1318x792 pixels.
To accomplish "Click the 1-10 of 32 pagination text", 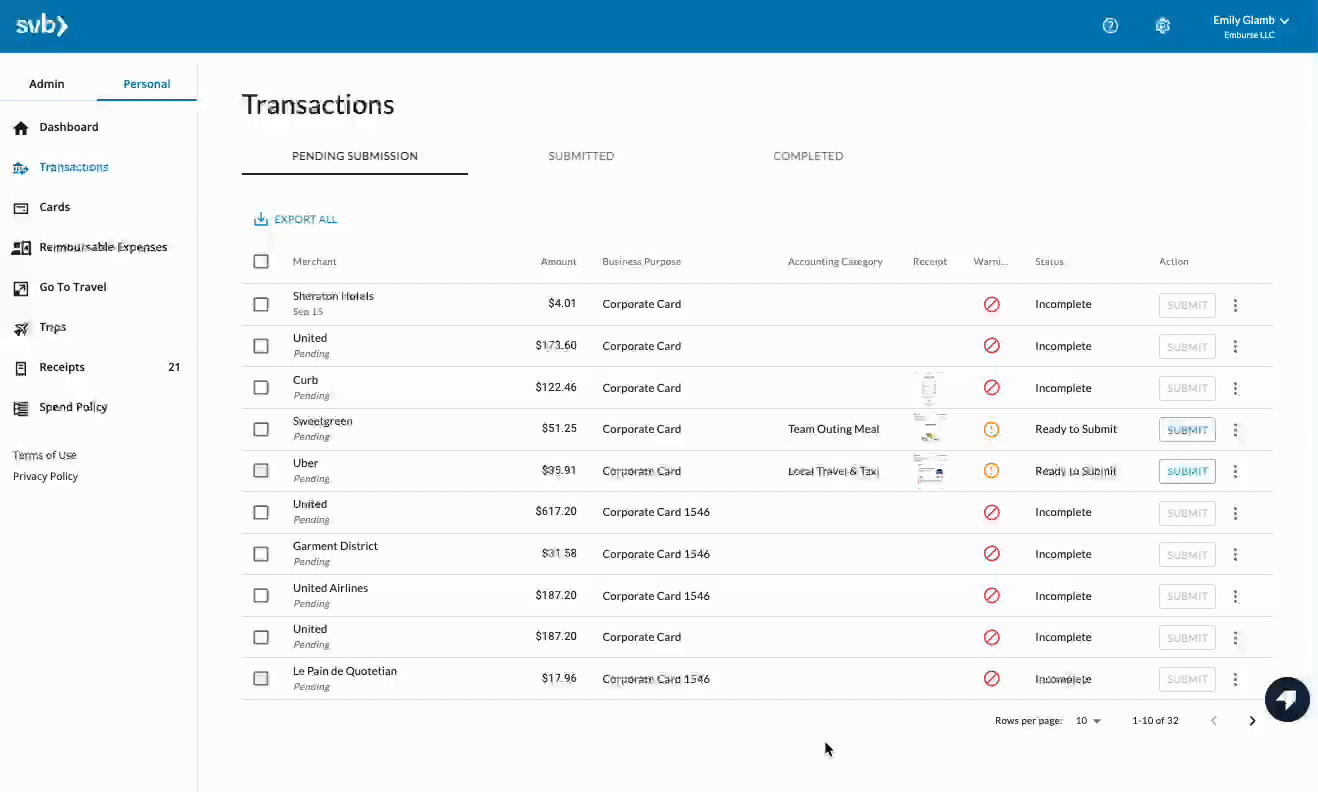I will click(1155, 721).
